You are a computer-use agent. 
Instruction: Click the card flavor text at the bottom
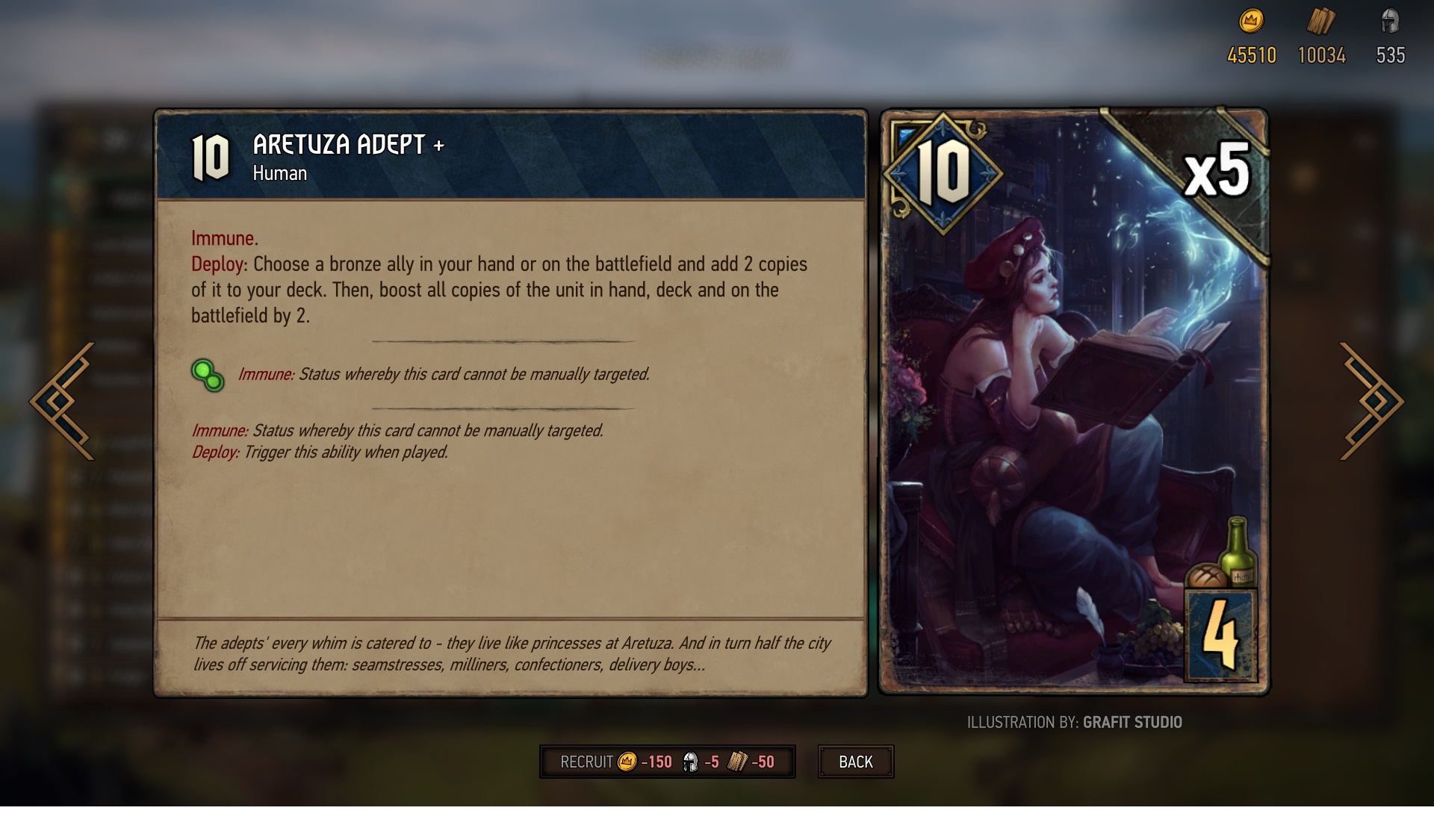512,654
